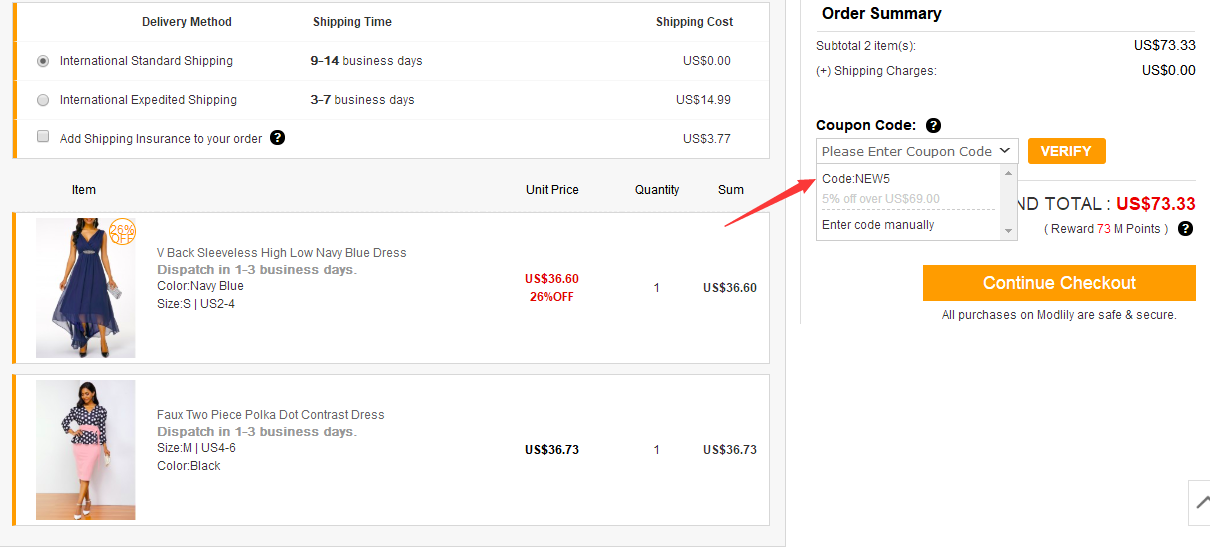This screenshot has height=553, width=1210.
Task: Click help icon beside Shipping Insurance
Action: 278,138
